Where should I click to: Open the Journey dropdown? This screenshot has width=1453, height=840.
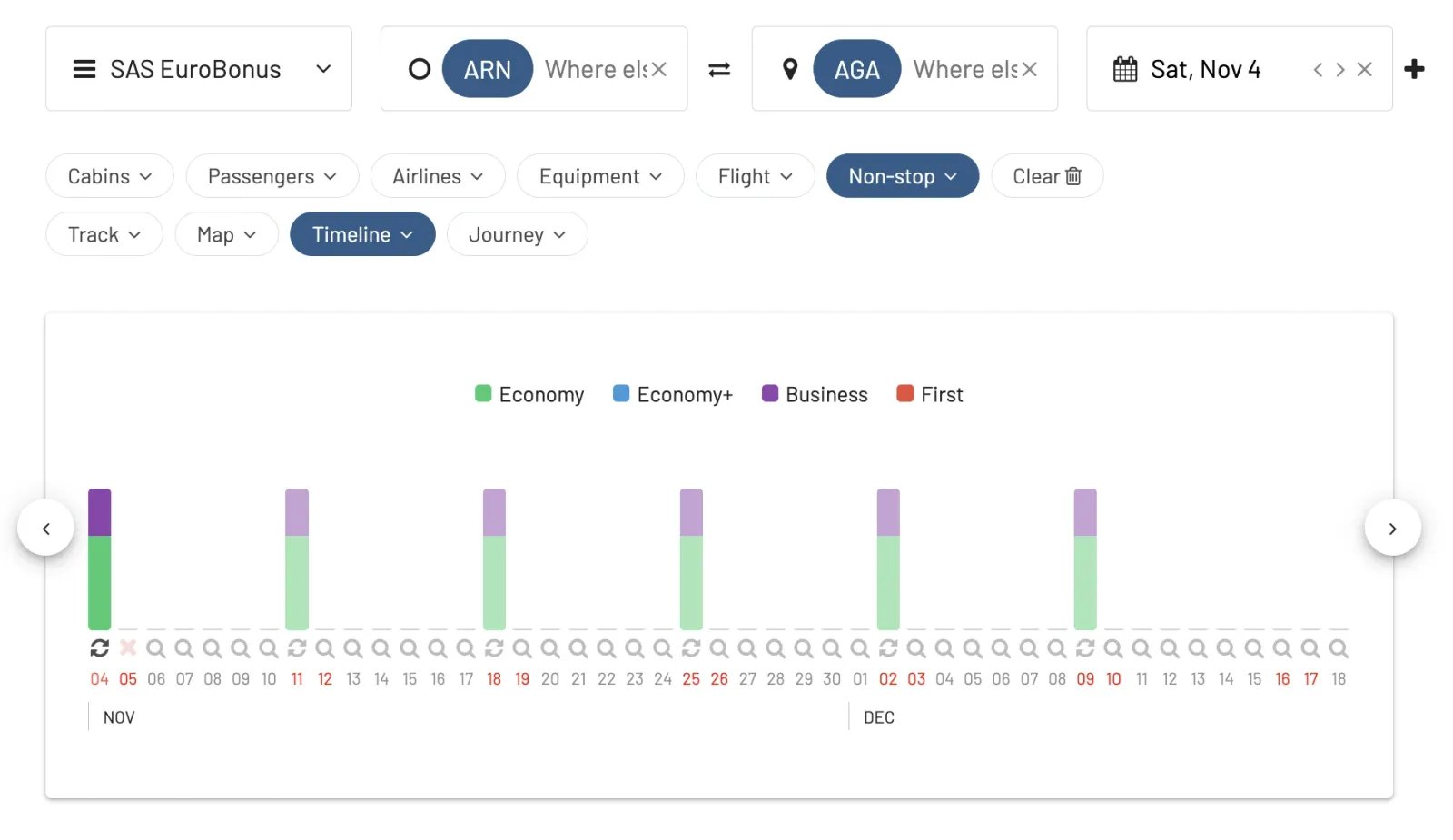[x=517, y=234]
